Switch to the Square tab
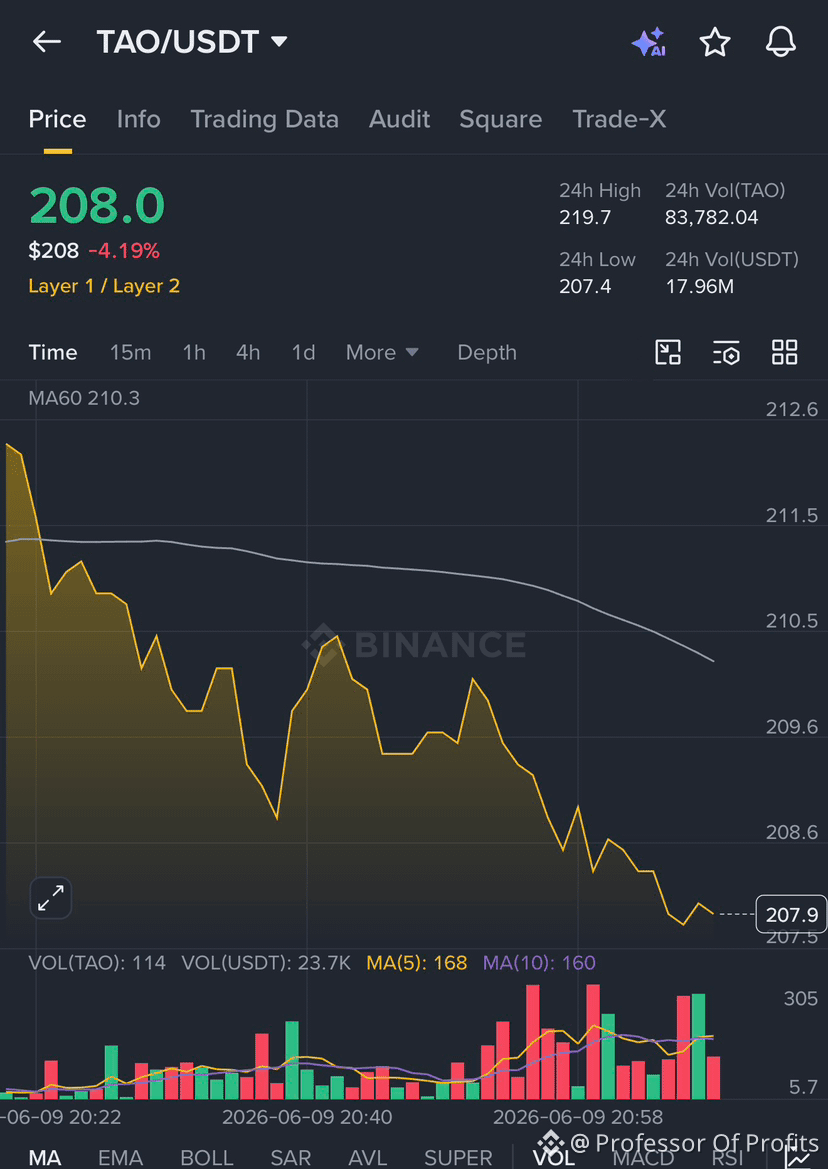The height and width of the screenshot is (1169, 828). (x=501, y=119)
